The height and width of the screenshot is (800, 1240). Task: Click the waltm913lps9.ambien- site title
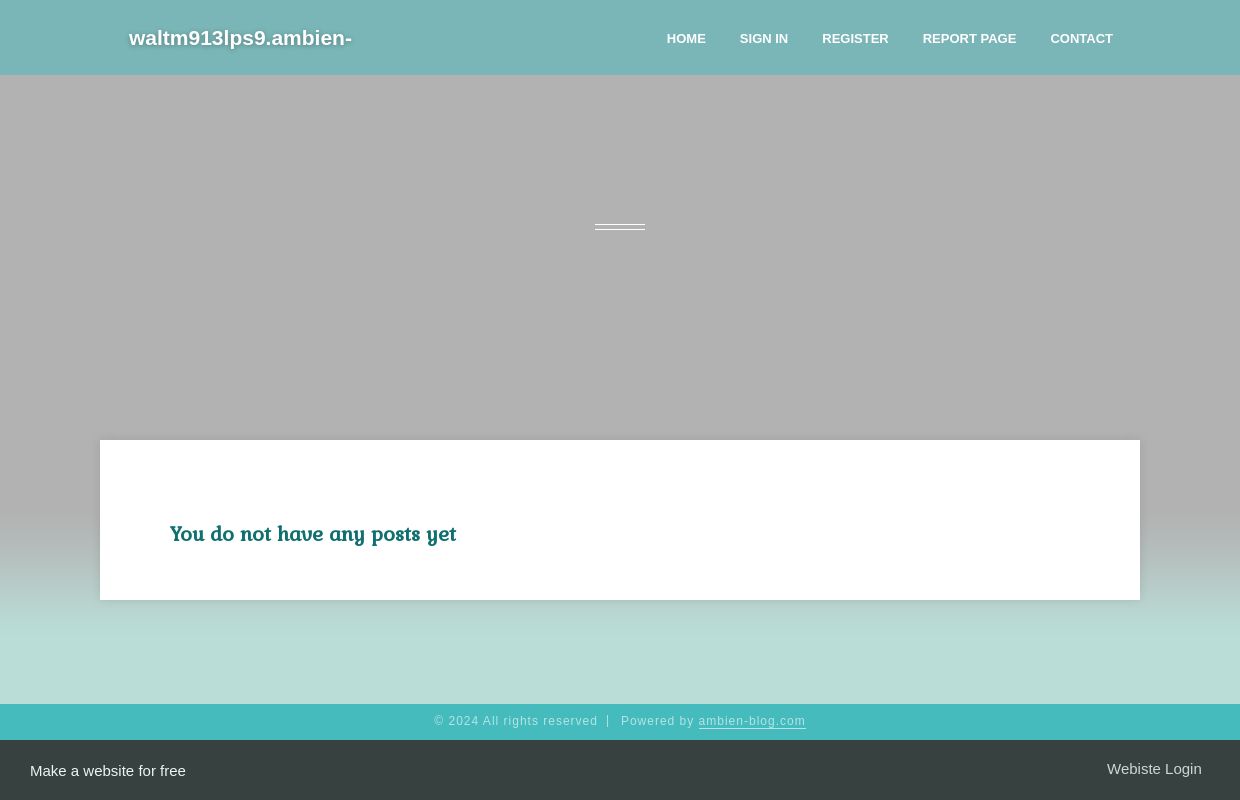click(x=240, y=38)
